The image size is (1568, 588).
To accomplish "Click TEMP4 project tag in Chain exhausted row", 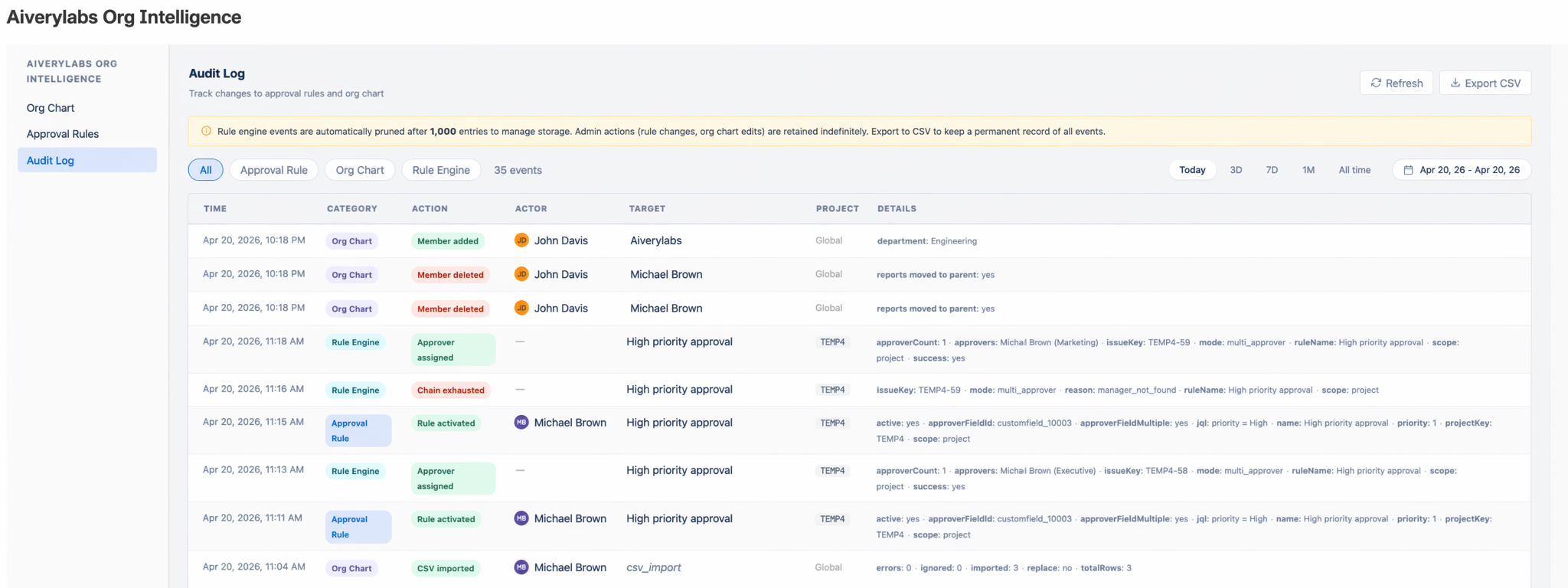I will [x=832, y=390].
